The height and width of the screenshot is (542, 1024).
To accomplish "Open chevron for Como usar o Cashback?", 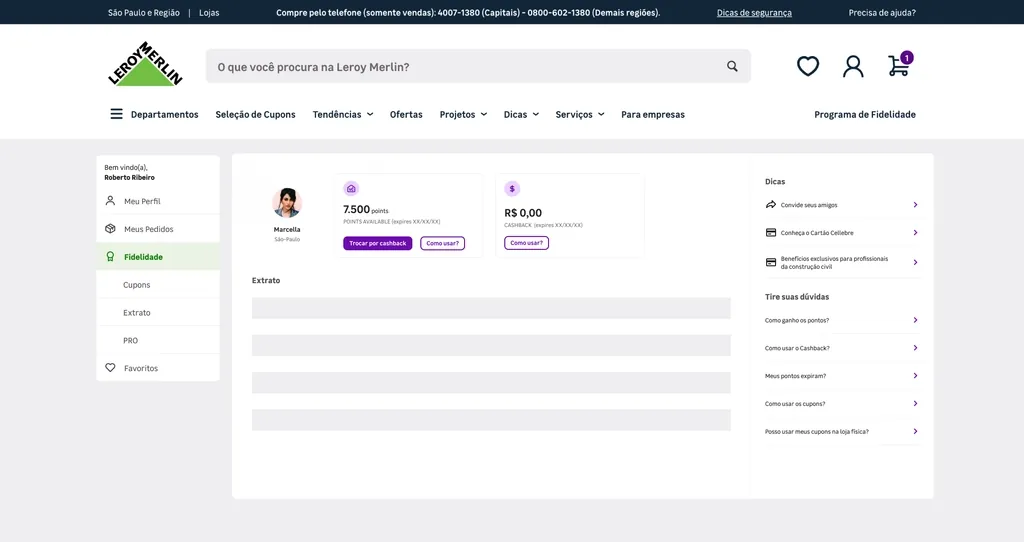I will pos(915,347).
